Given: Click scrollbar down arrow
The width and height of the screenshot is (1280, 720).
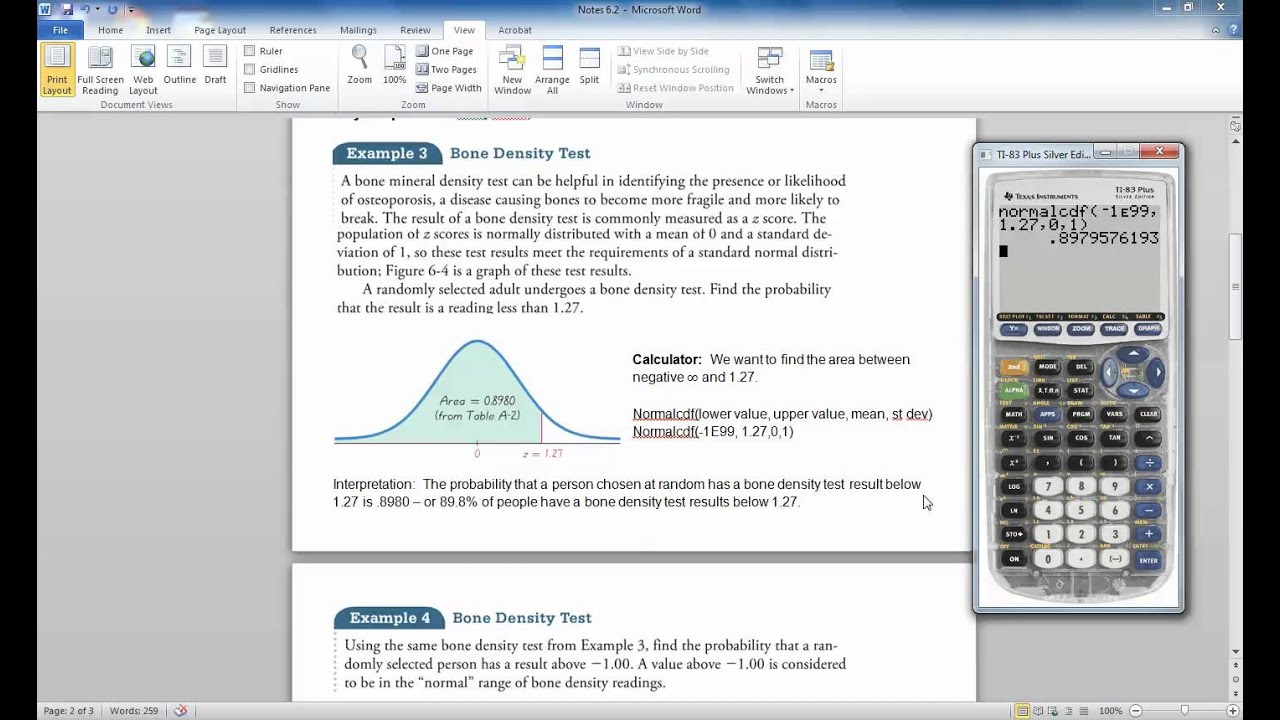Looking at the screenshot, I should tap(1237, 650).
